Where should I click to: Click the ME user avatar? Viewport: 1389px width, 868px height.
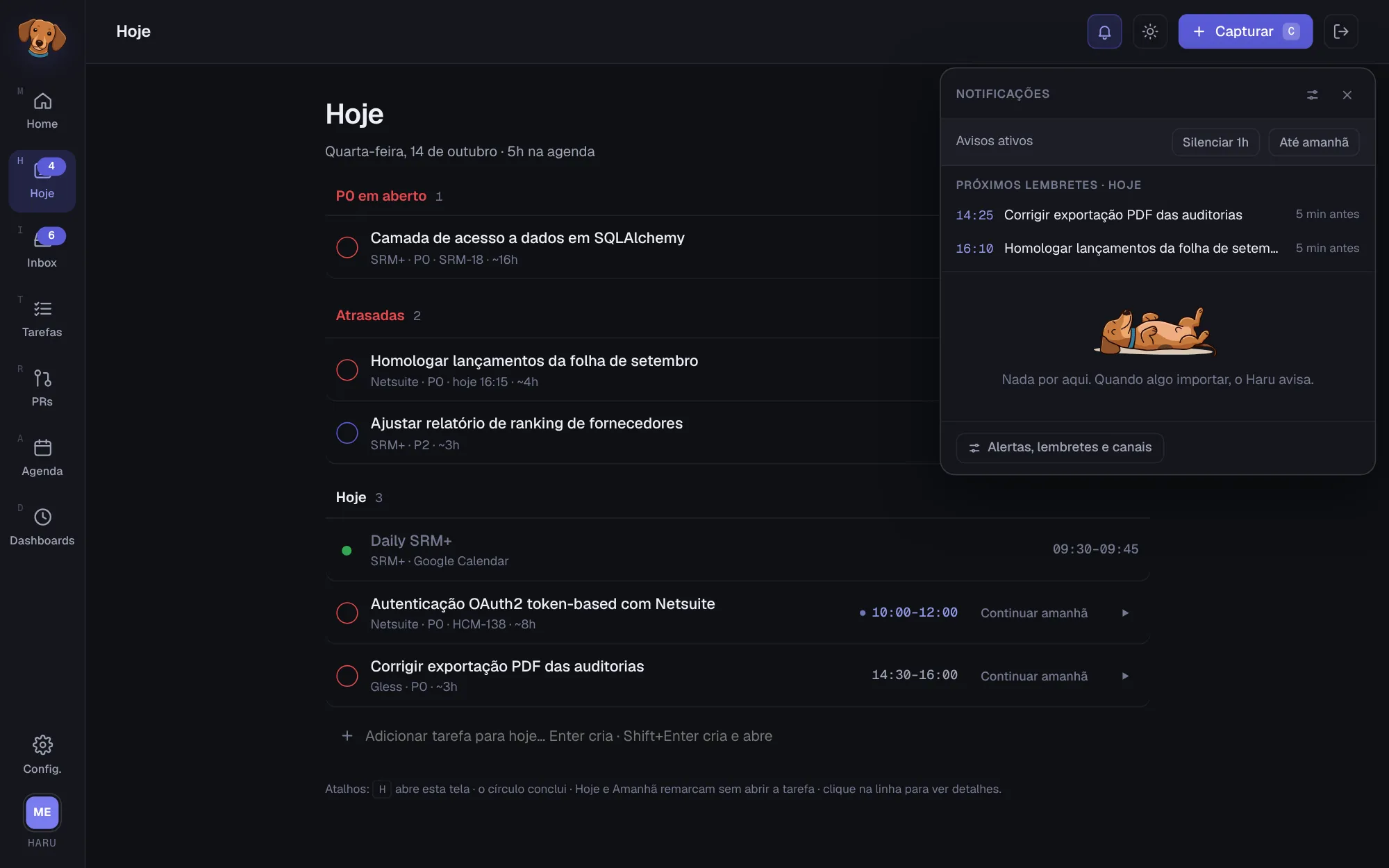(42, 812)
